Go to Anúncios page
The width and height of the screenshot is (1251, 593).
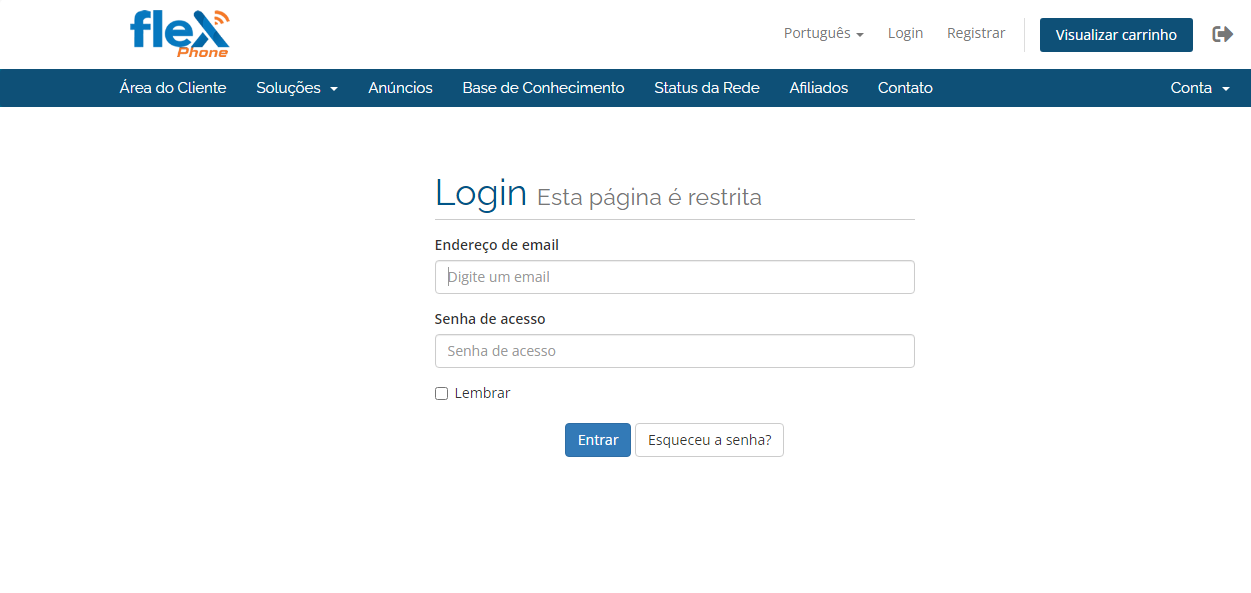point(400,88)
